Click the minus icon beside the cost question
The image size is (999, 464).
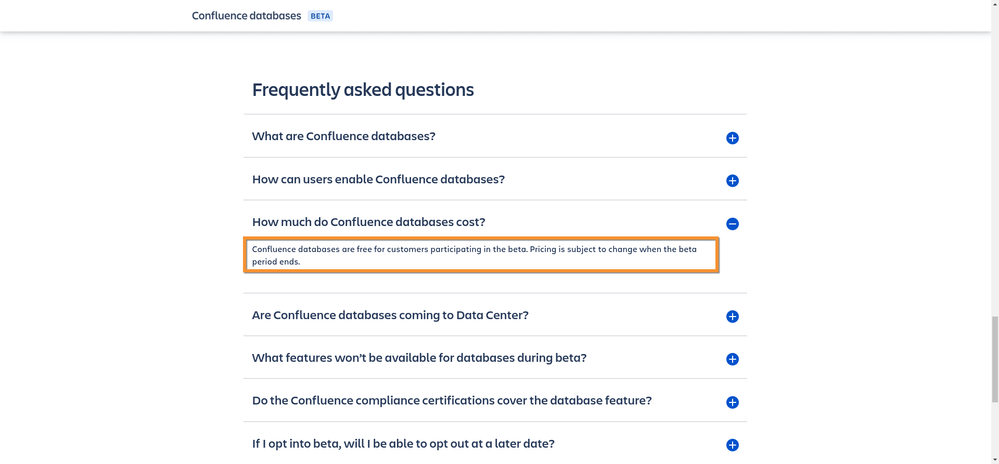coord(732,224)
